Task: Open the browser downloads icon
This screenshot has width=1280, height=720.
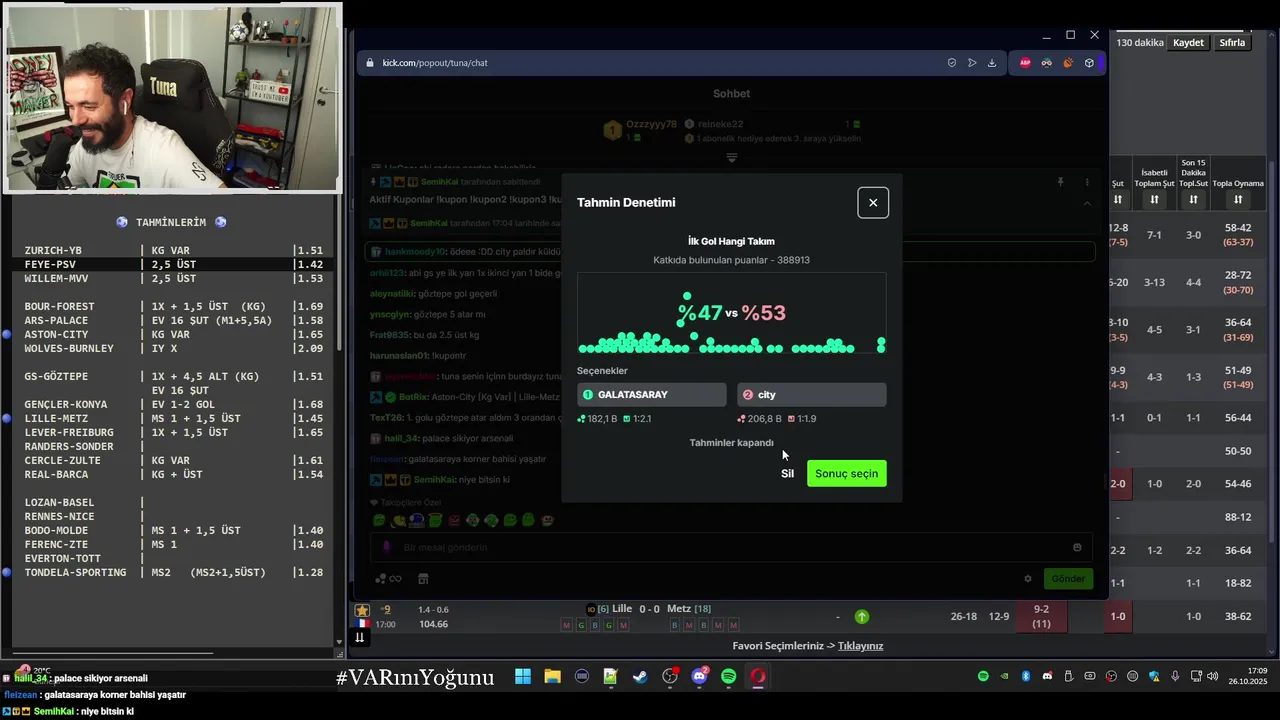Action: tap(992, 63)
